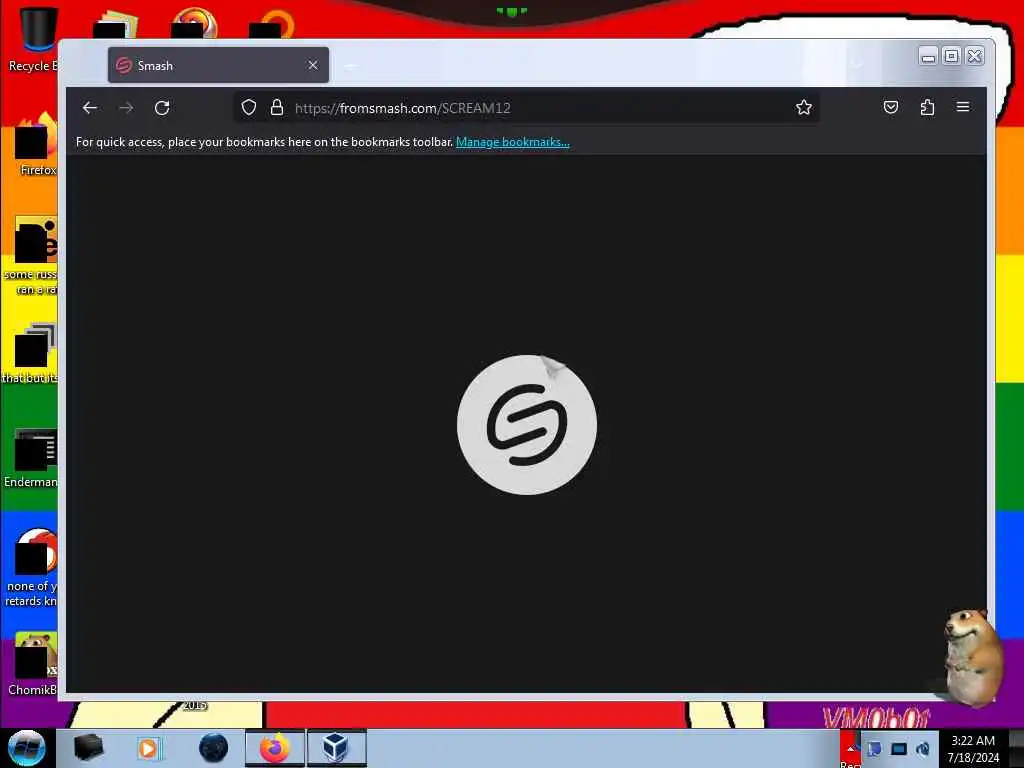Open the Firefox hamburger application menu
Image resolution: width=1024 pixels, height=768 pixels.
click(963, 106)
